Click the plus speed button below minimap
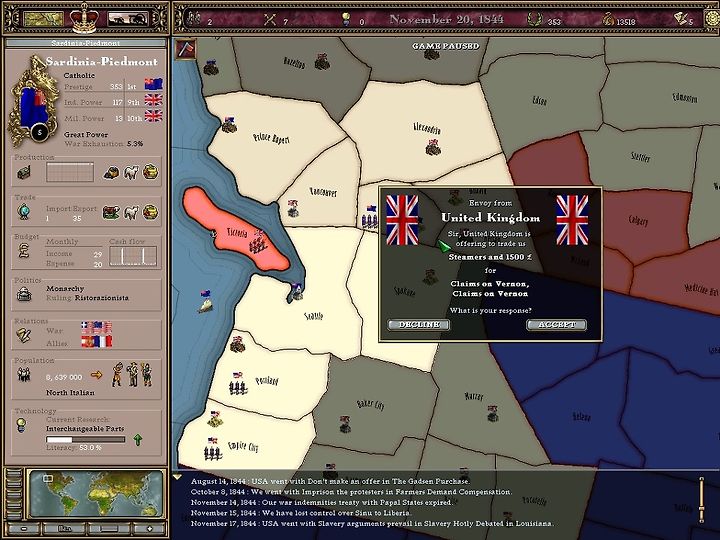Image resolution: width=720 pixels, height=540 pixels. pyautogui.click(x=149, y=529)
